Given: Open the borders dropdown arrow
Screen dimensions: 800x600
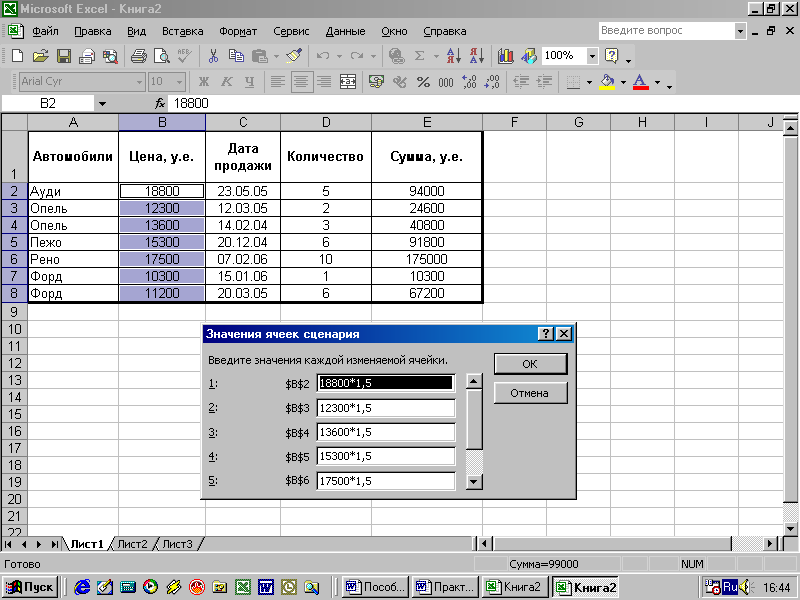Looking at the screenshot, I should (589, 82).
